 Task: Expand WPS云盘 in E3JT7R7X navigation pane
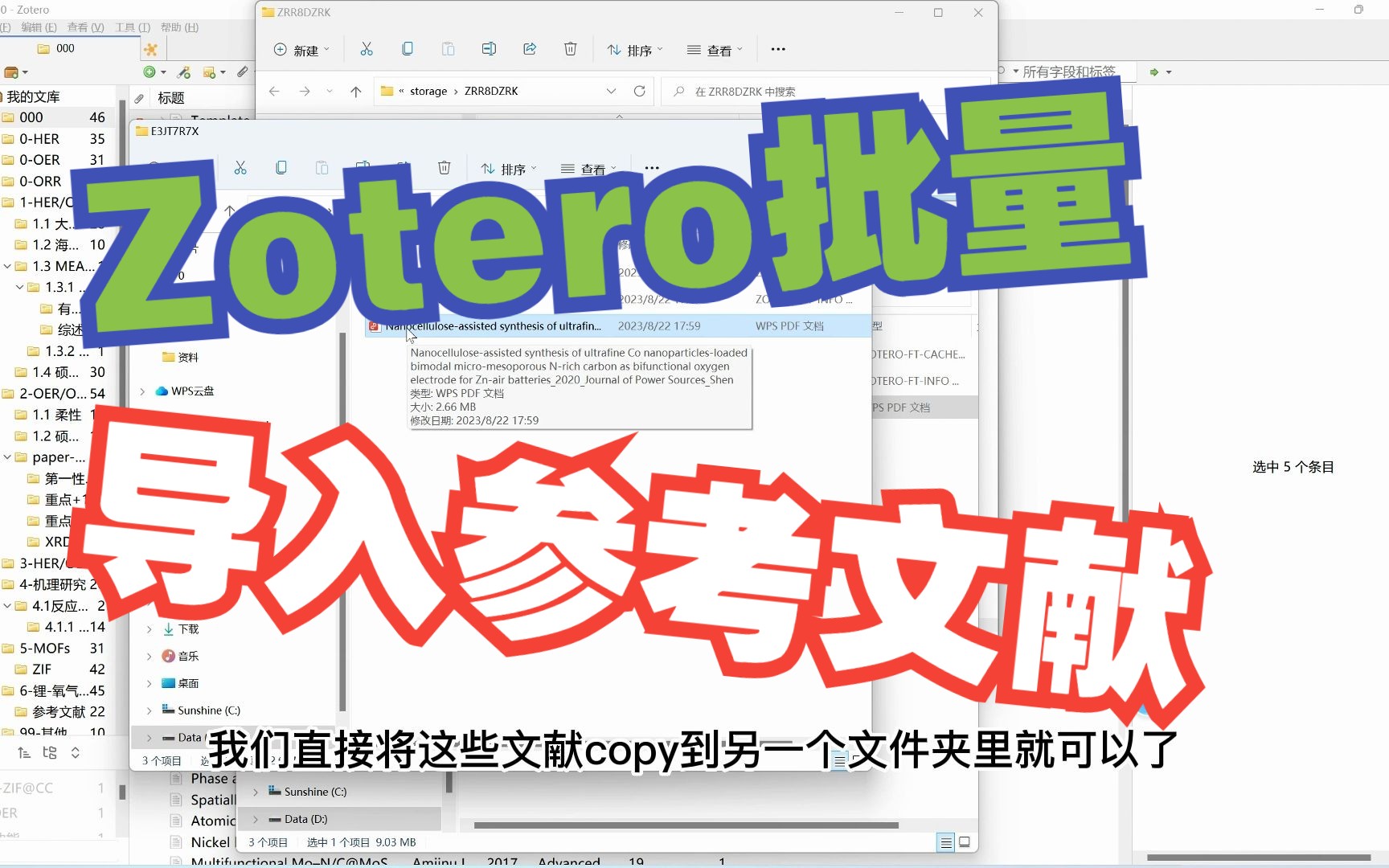click(143, 391)
